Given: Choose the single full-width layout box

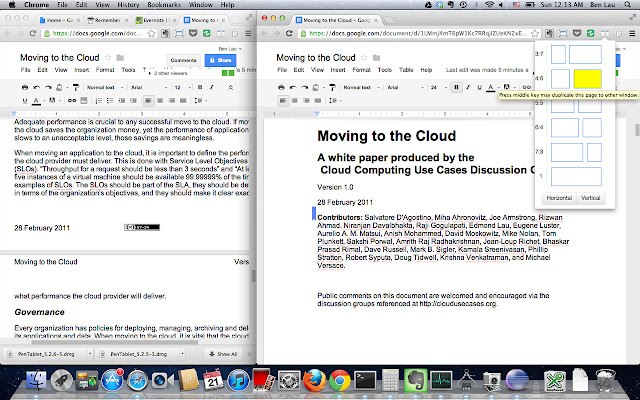Looking at the screenshot, I should tap(576, 176).
